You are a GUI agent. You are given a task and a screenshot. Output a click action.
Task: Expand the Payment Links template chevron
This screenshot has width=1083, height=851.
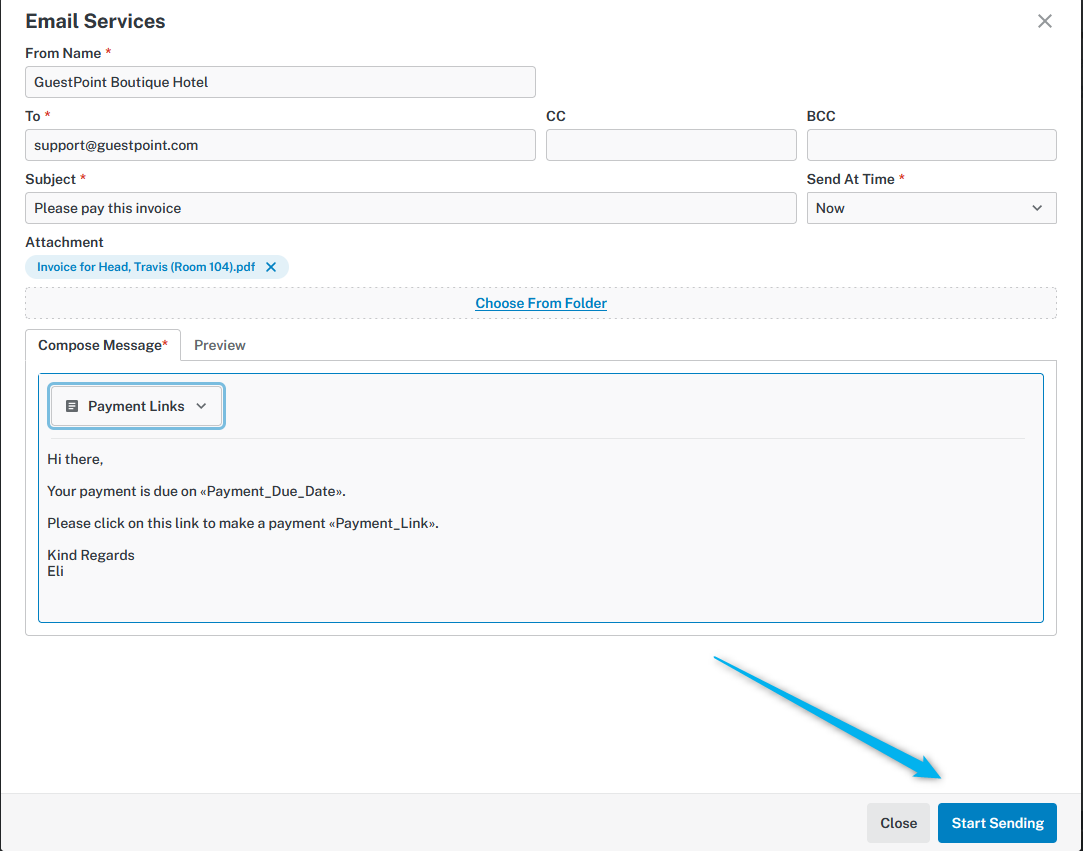201,406
